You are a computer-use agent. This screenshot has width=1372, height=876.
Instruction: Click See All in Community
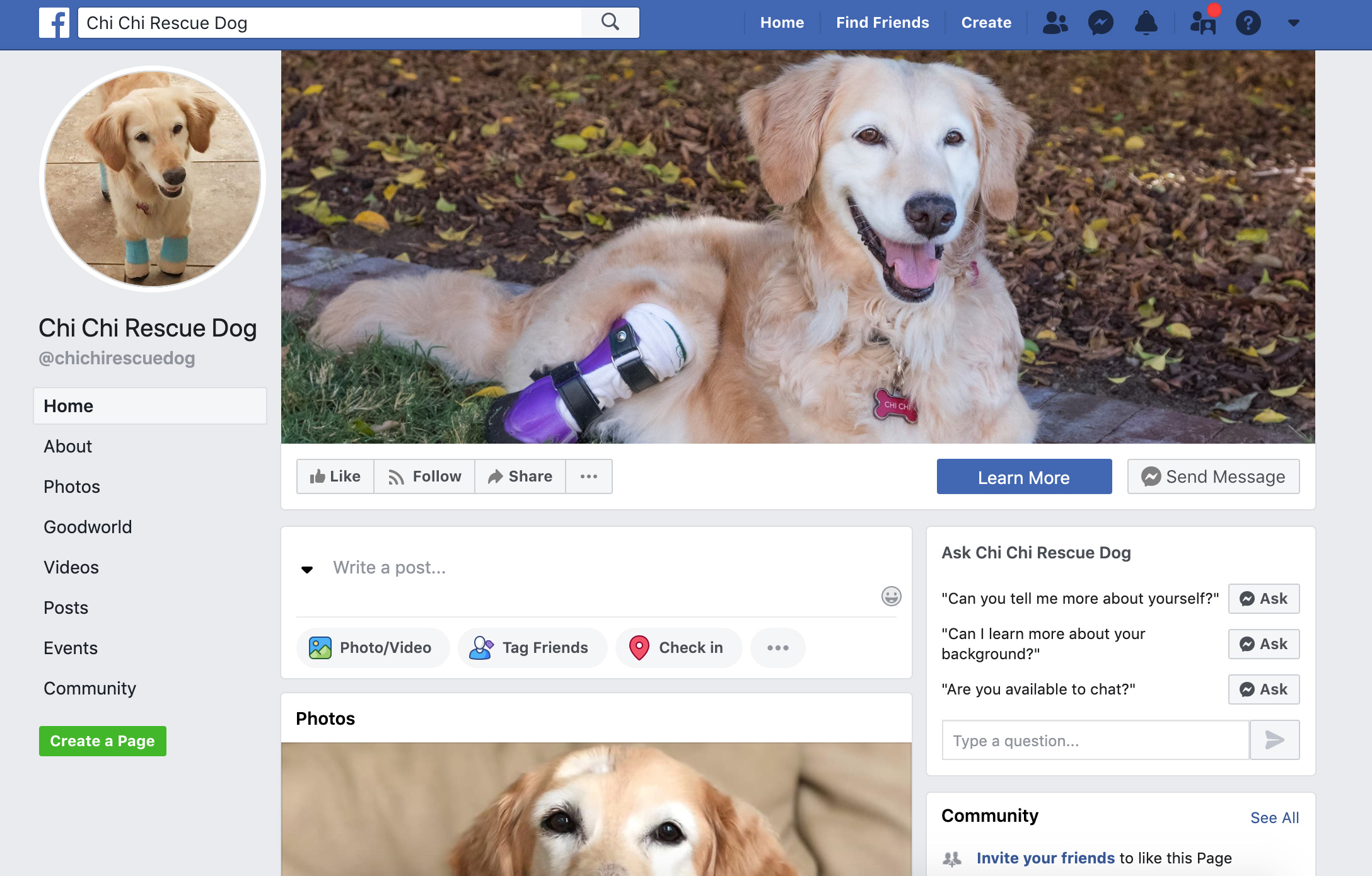point(1275,818)
